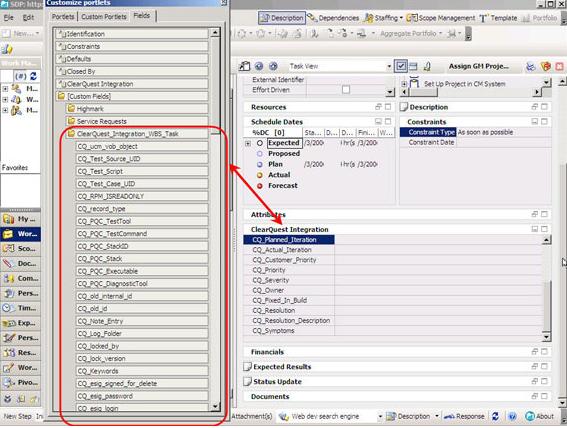
Task: Minimize the ClearQuest Integration portlet
Action: [534, 229]
